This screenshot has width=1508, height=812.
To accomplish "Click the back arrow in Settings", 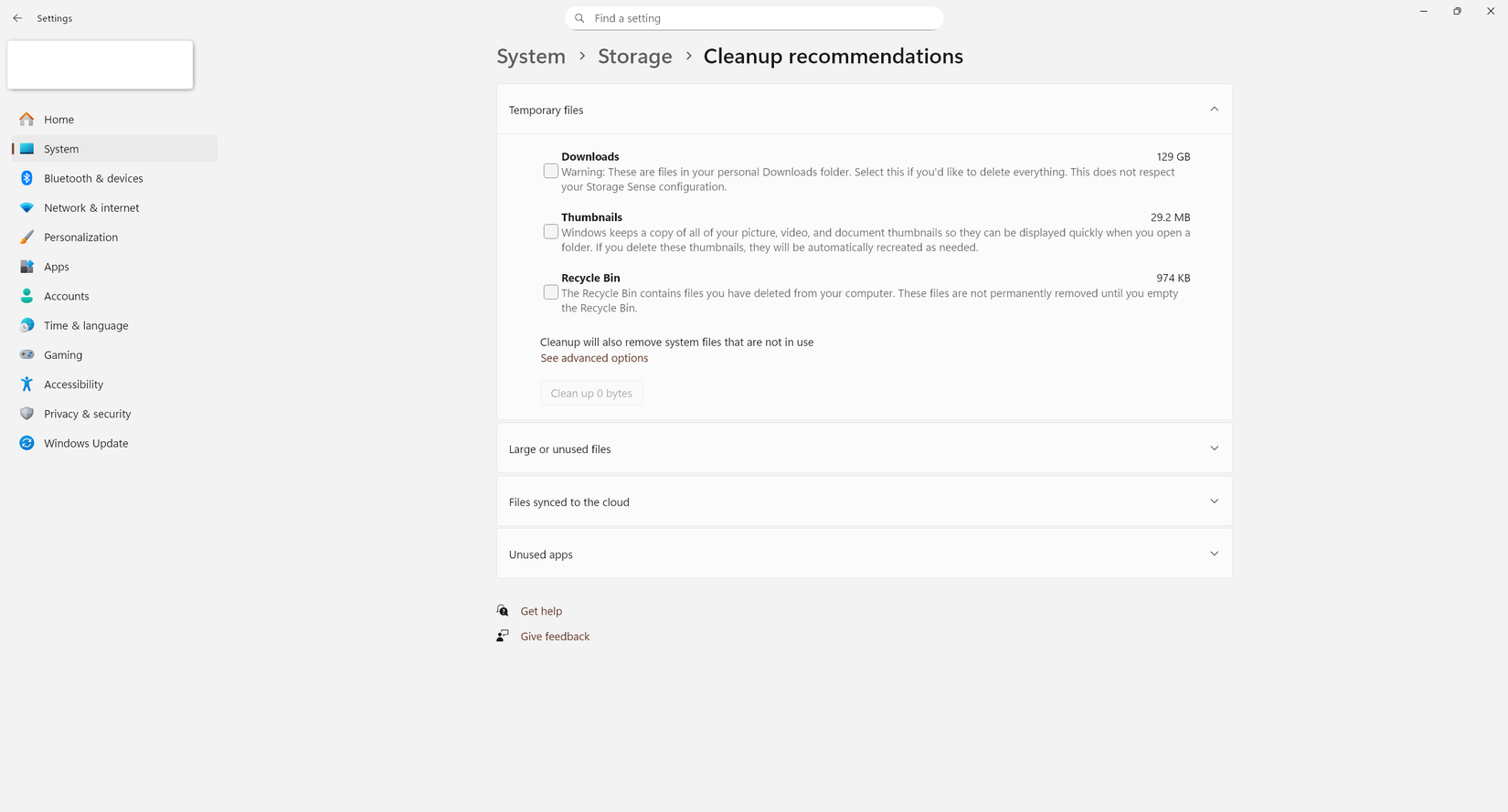I will [x=17, y=18].
